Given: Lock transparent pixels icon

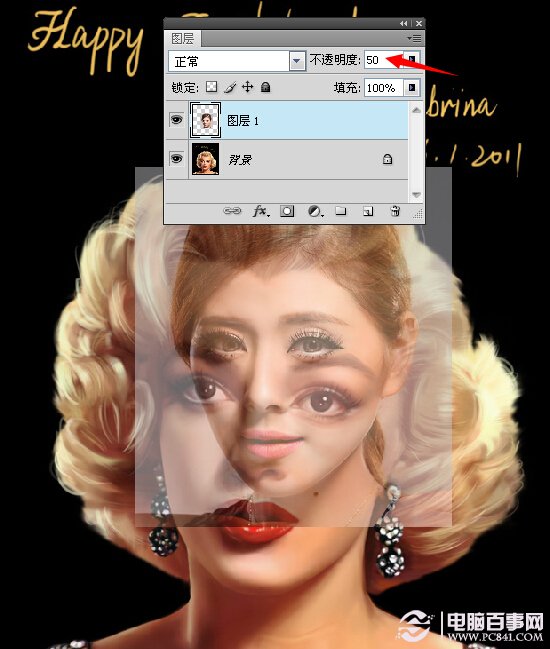Looking at the screenshot, I should pos(211,87).
